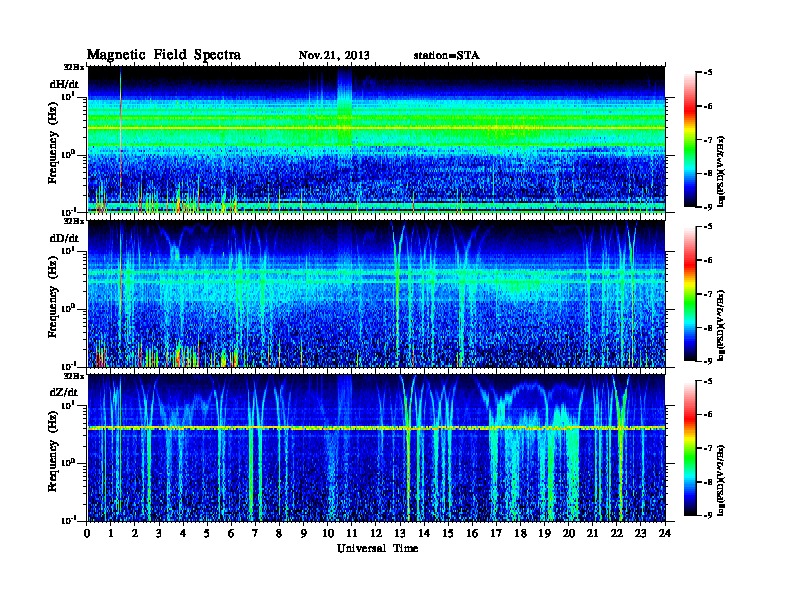This screenshot has height=612, width=792.
Task: Click hour tick label "7" on time axis
Action: pos(256,534)
